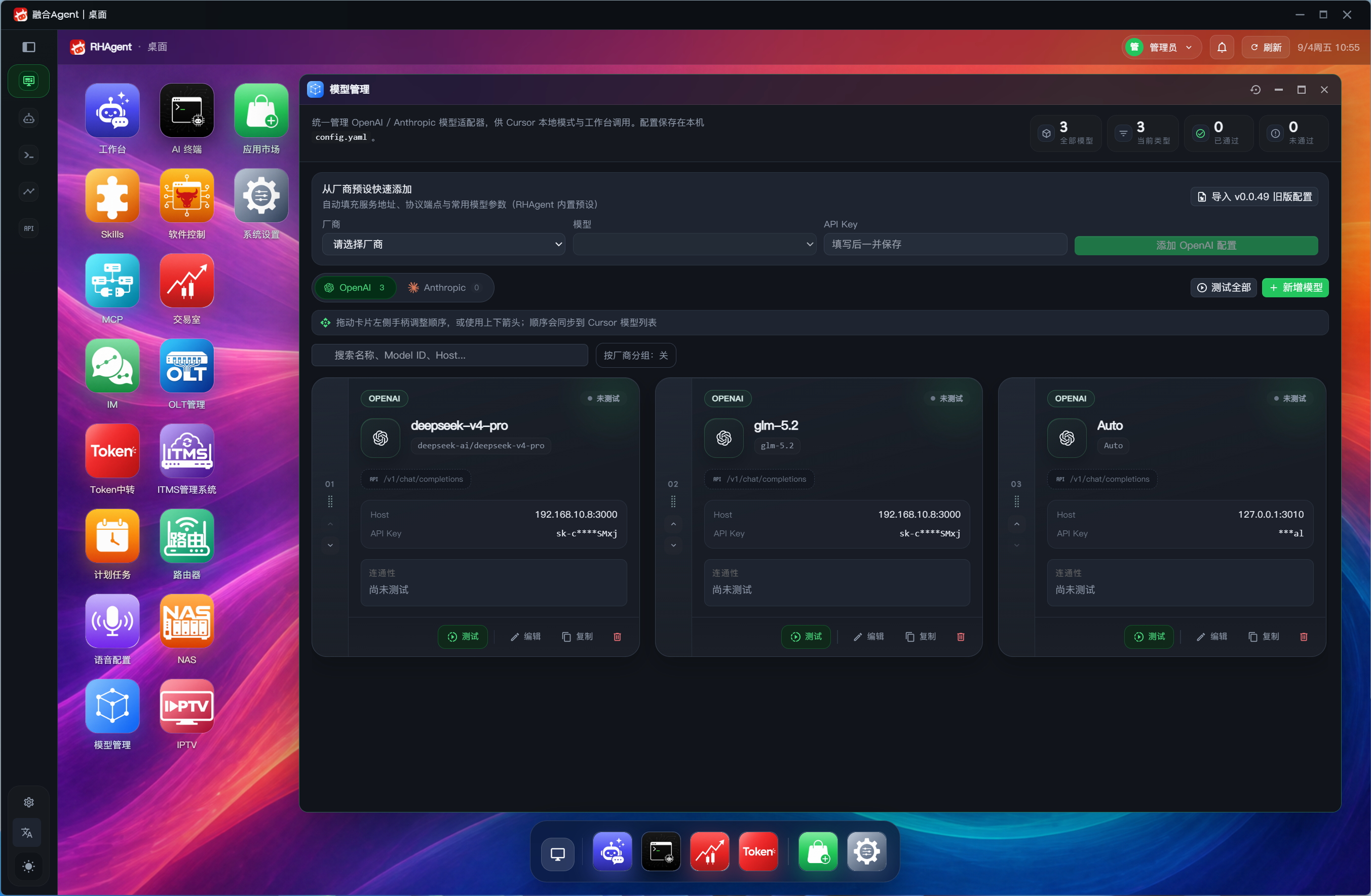
Task: Click the window history restore icon
Action: tap(1255, 90)
